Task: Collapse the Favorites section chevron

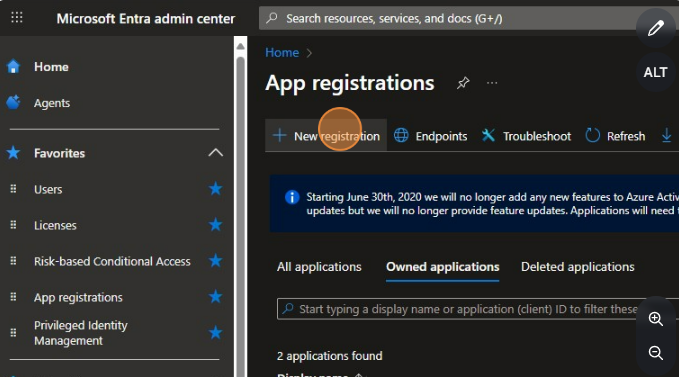Action: 215,153
